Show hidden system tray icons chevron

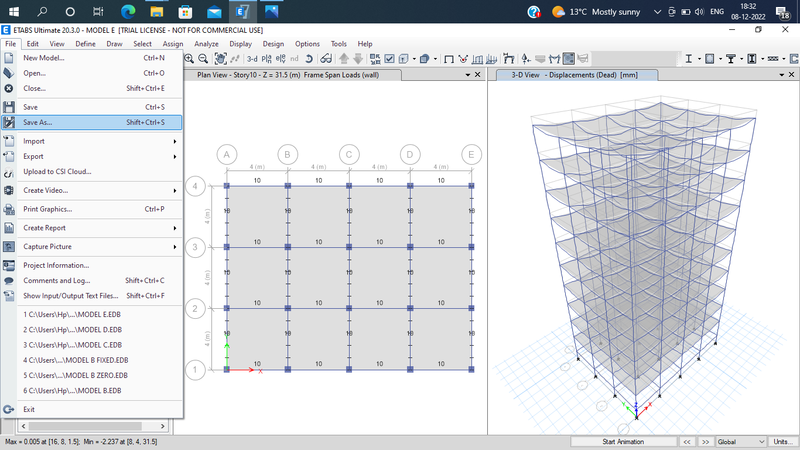tap(657, 11)
